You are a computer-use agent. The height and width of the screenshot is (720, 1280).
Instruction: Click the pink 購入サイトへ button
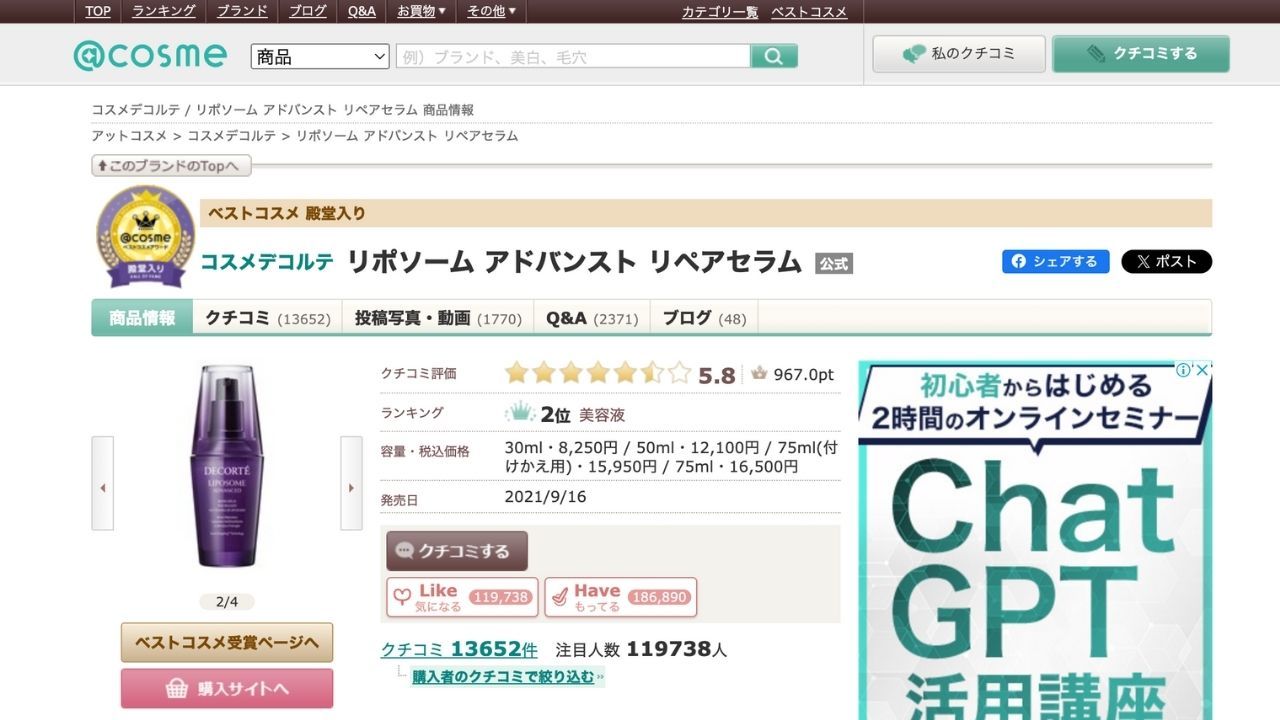pos(227,689)
